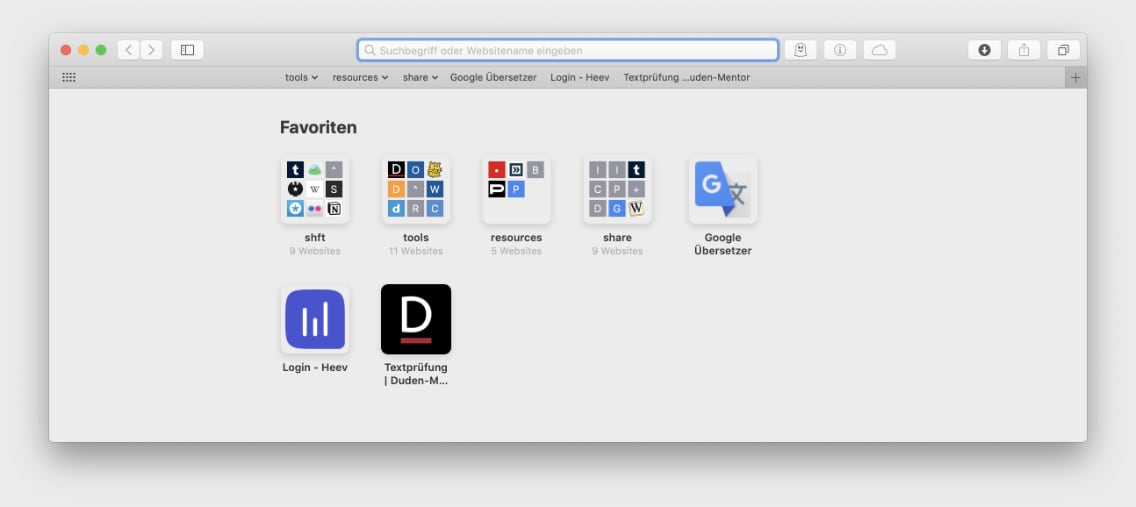
Task: Open Login - Heev link in favorites bar
Action: coord(580,77)
